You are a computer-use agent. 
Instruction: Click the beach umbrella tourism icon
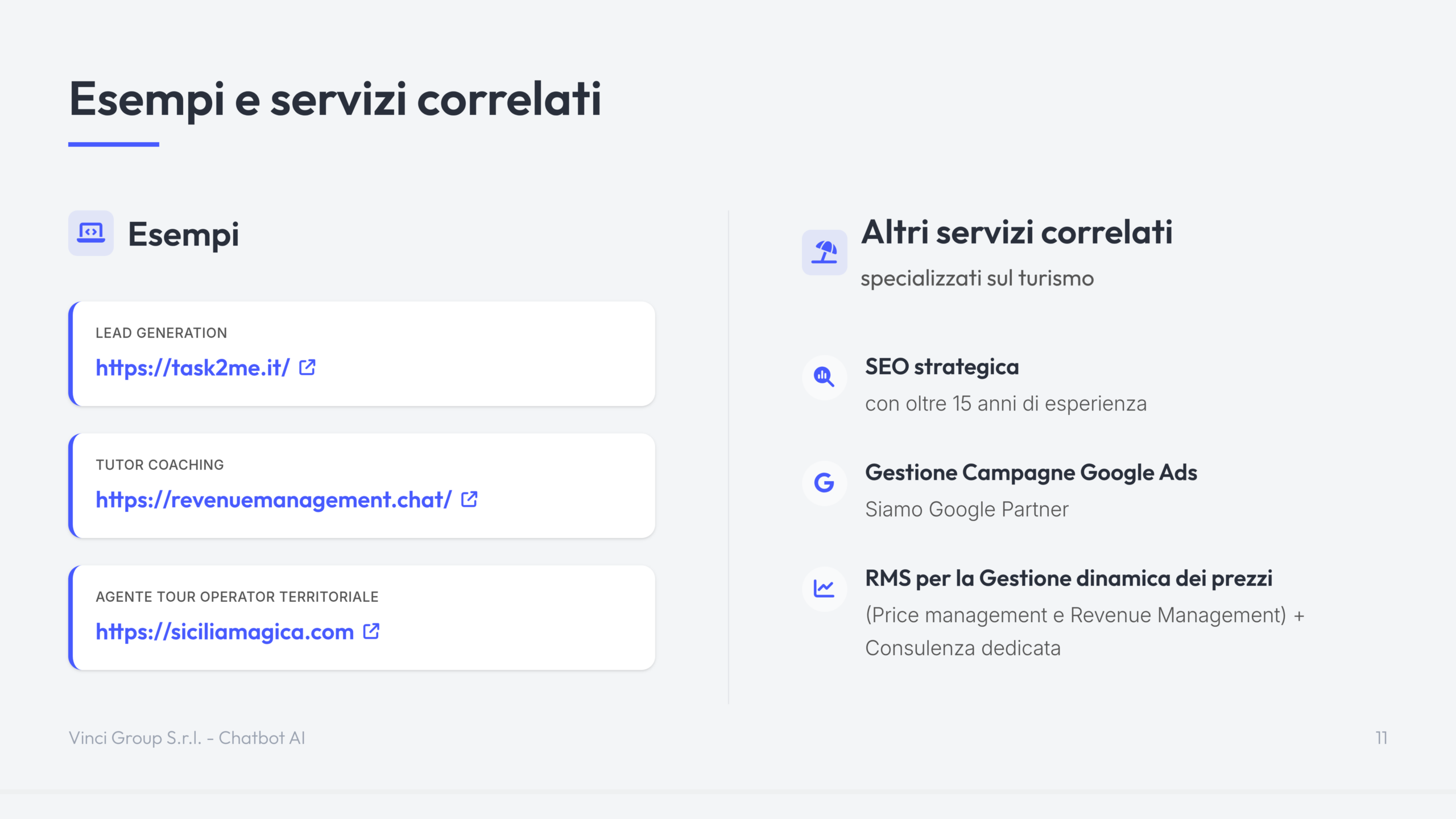[x=824, y=253]
